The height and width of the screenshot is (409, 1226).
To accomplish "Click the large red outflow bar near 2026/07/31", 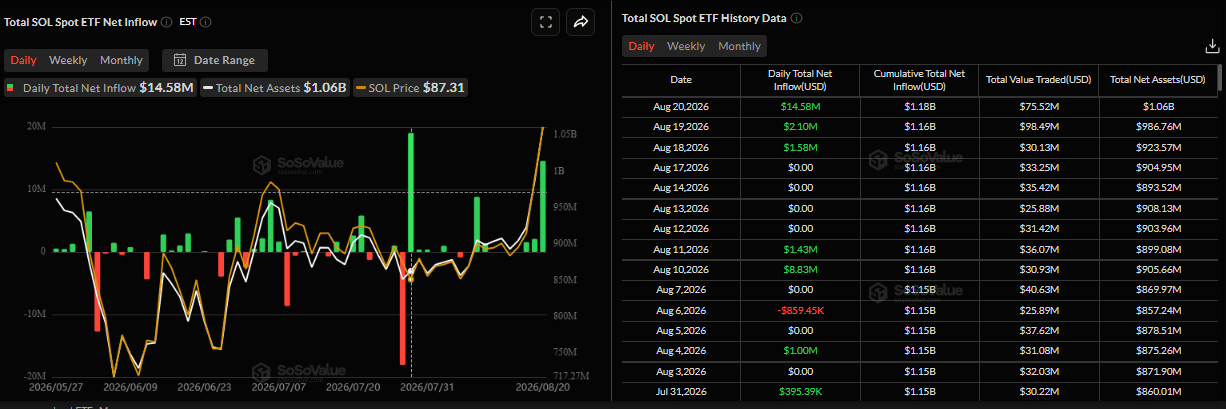I will pos(403,308).
